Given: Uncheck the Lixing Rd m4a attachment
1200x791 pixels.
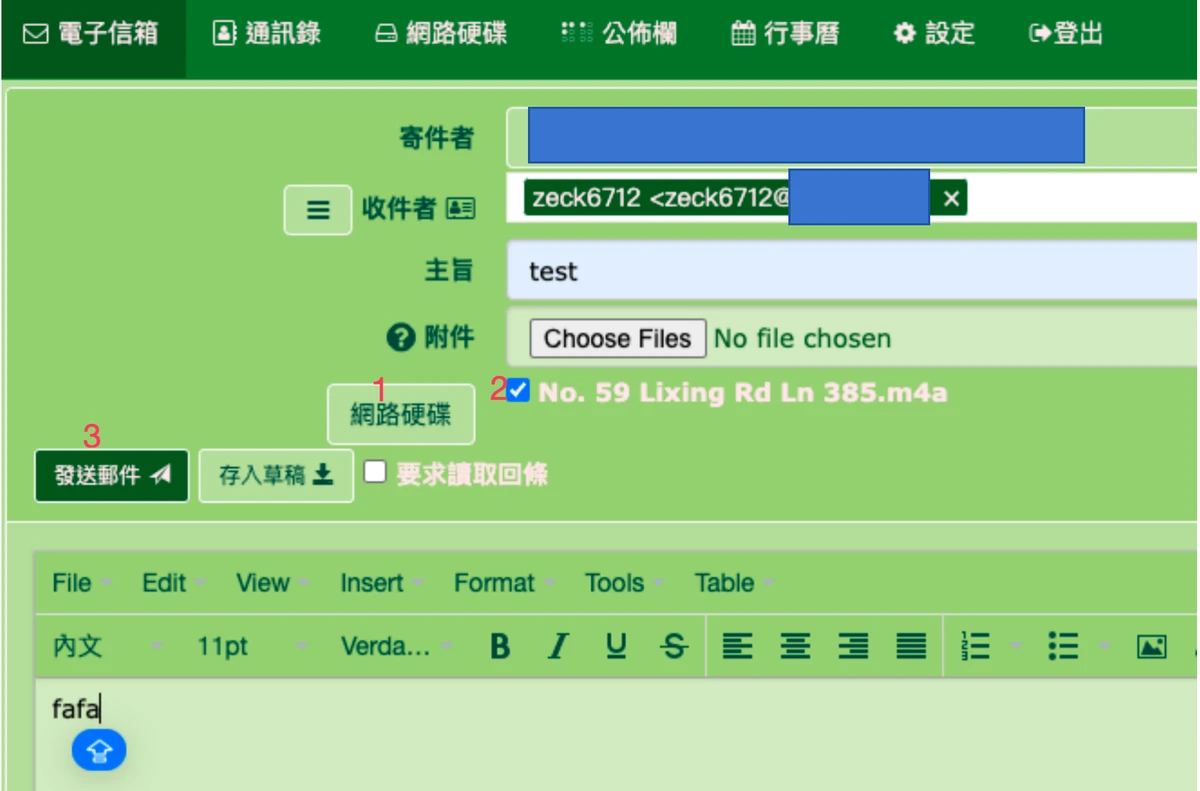Looking at the screenshot, I should (x=518, y=391).
